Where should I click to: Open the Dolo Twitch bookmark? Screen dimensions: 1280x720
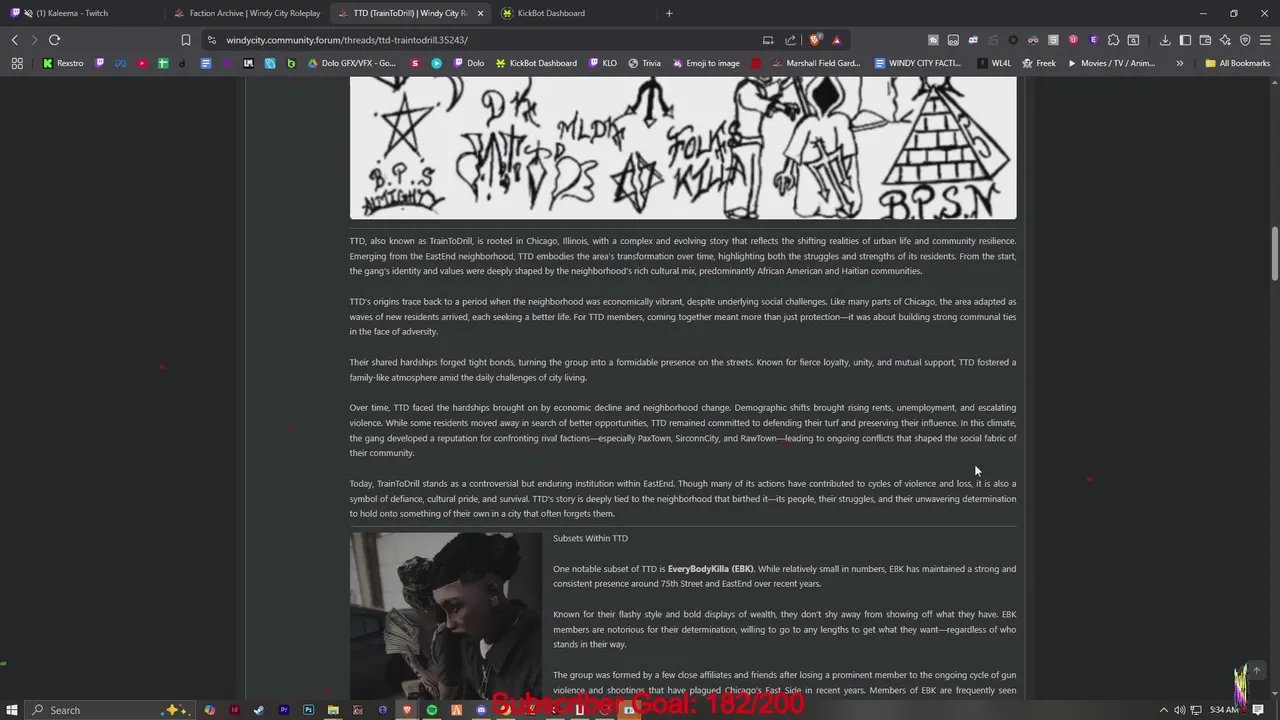click(468, 63)
